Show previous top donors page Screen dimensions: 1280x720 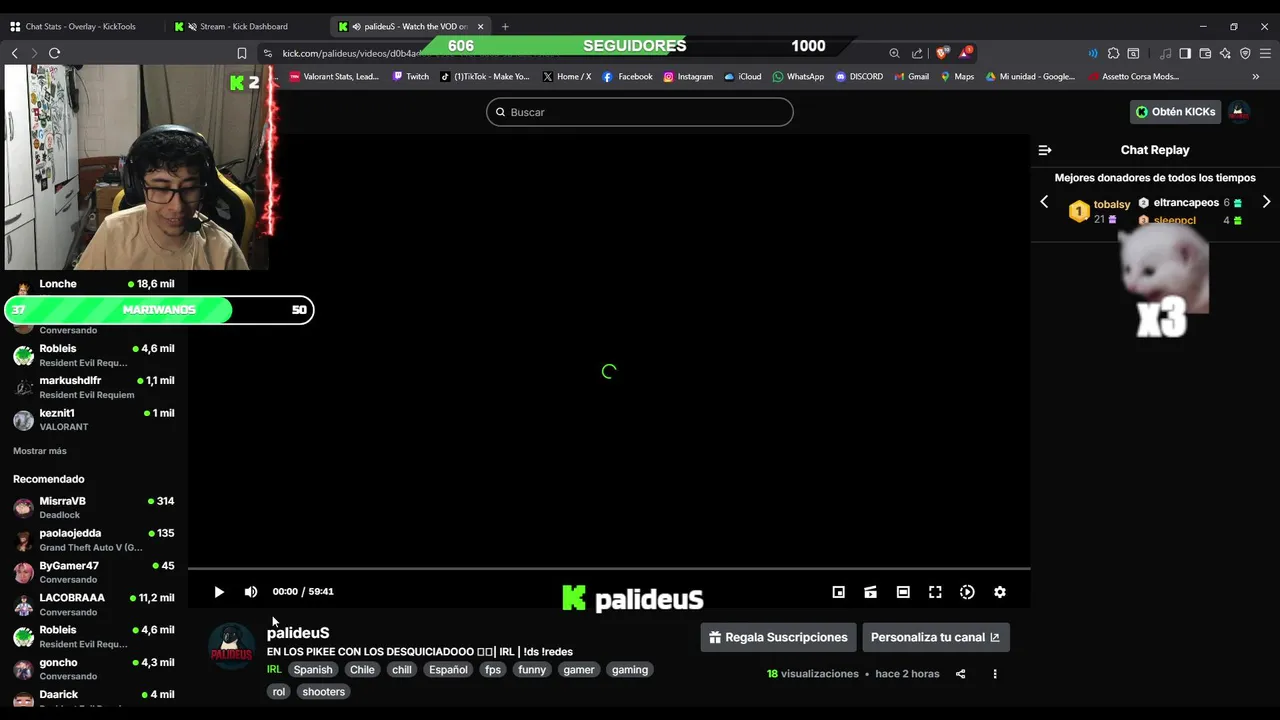click(x=1044, y=202)
